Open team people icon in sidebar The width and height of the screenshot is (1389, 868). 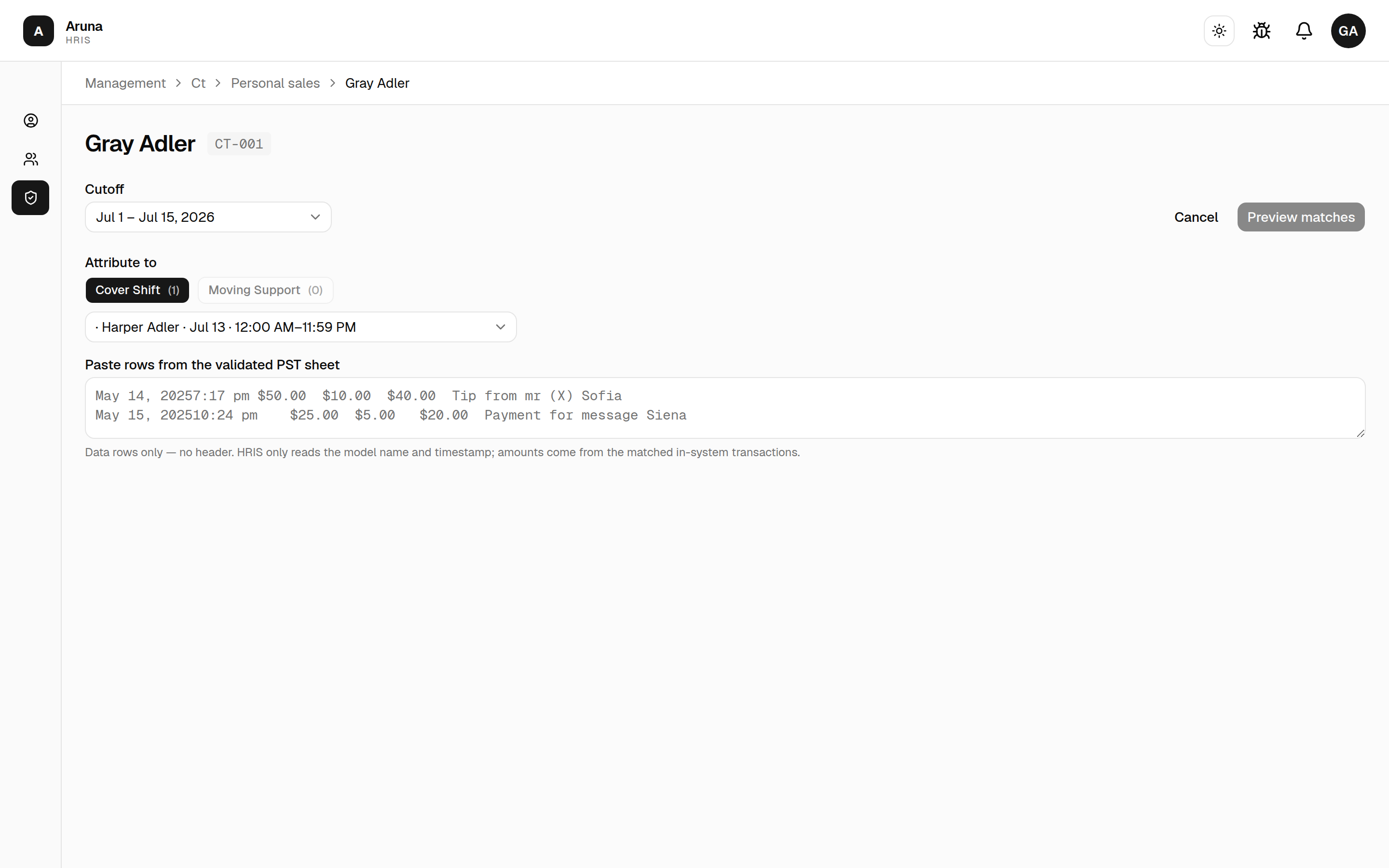click(31, 159)
